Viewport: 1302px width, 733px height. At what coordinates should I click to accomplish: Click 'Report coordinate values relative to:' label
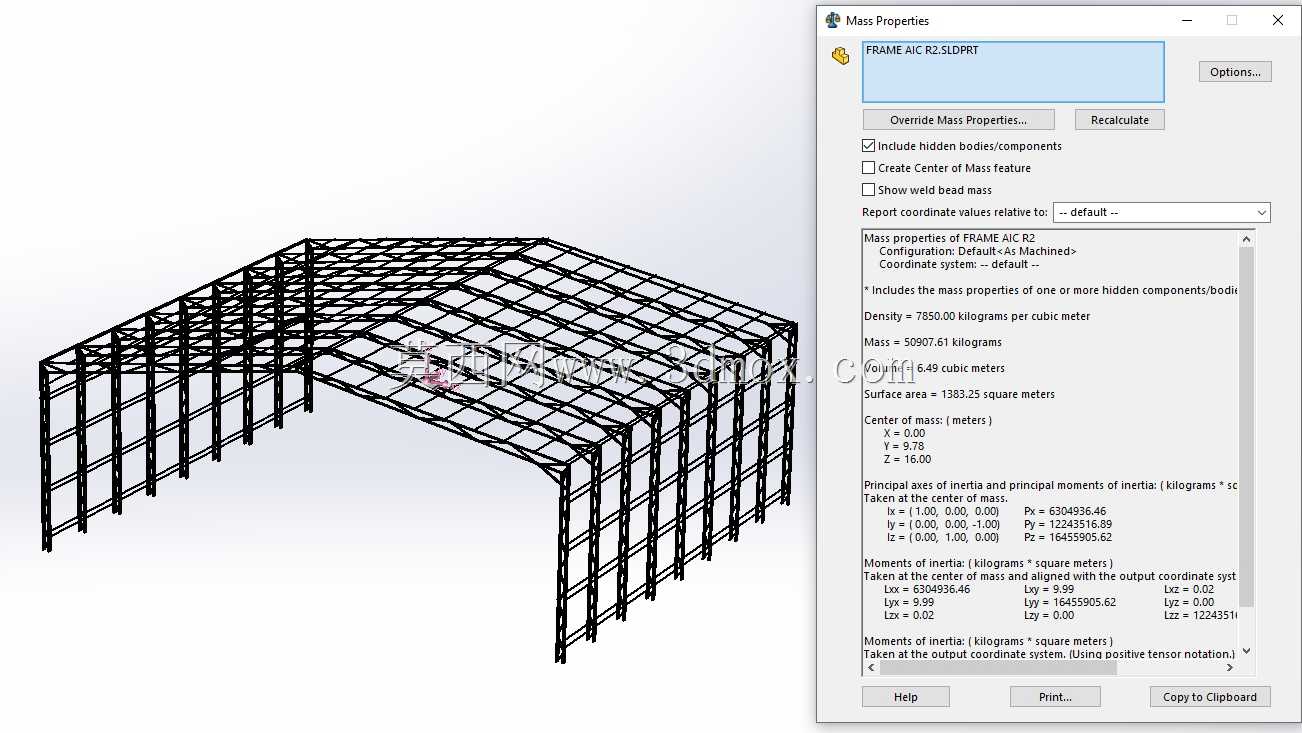pos(955,212)
